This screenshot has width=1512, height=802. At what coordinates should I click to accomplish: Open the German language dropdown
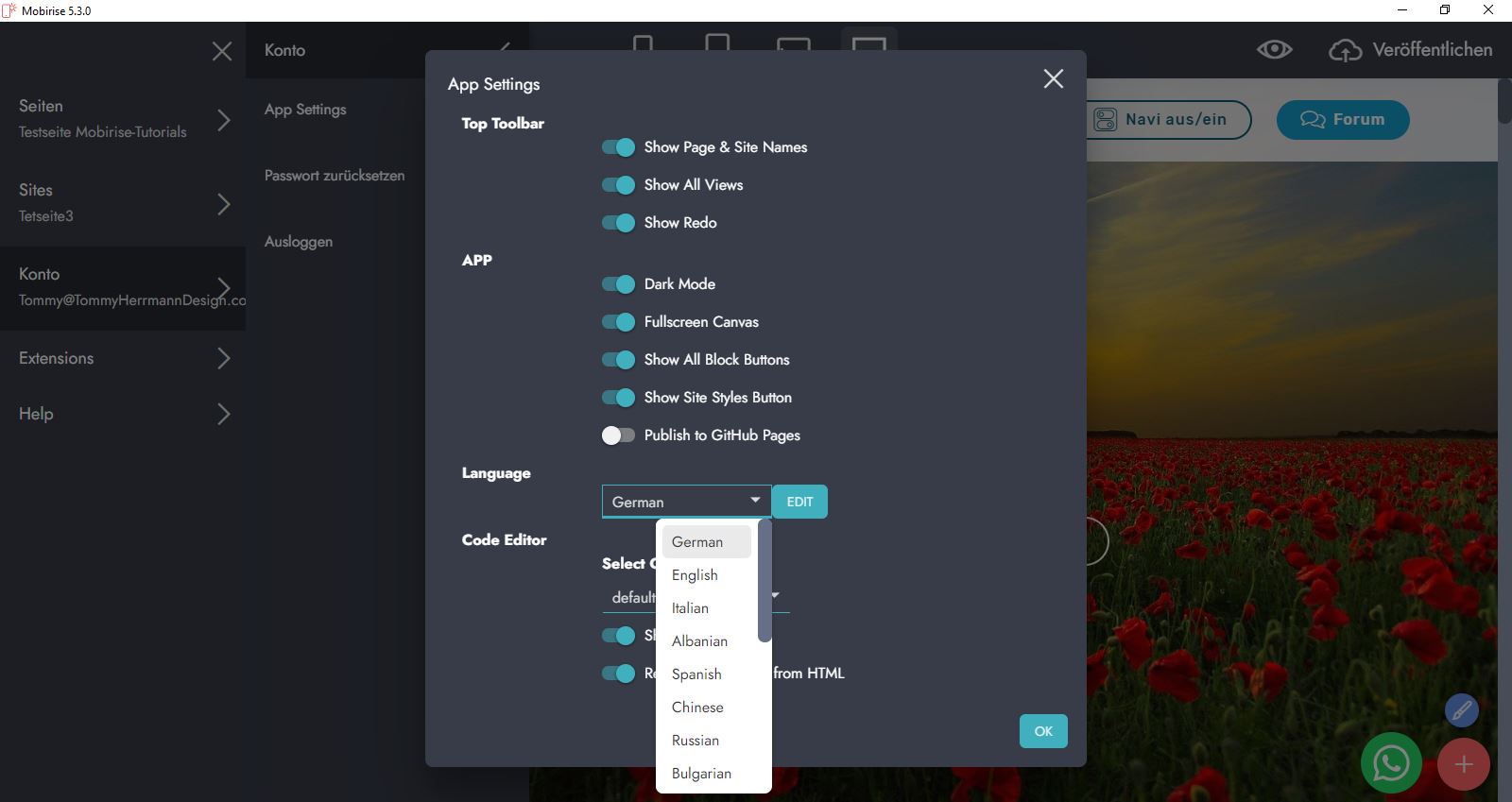click(x=686, y=502)
